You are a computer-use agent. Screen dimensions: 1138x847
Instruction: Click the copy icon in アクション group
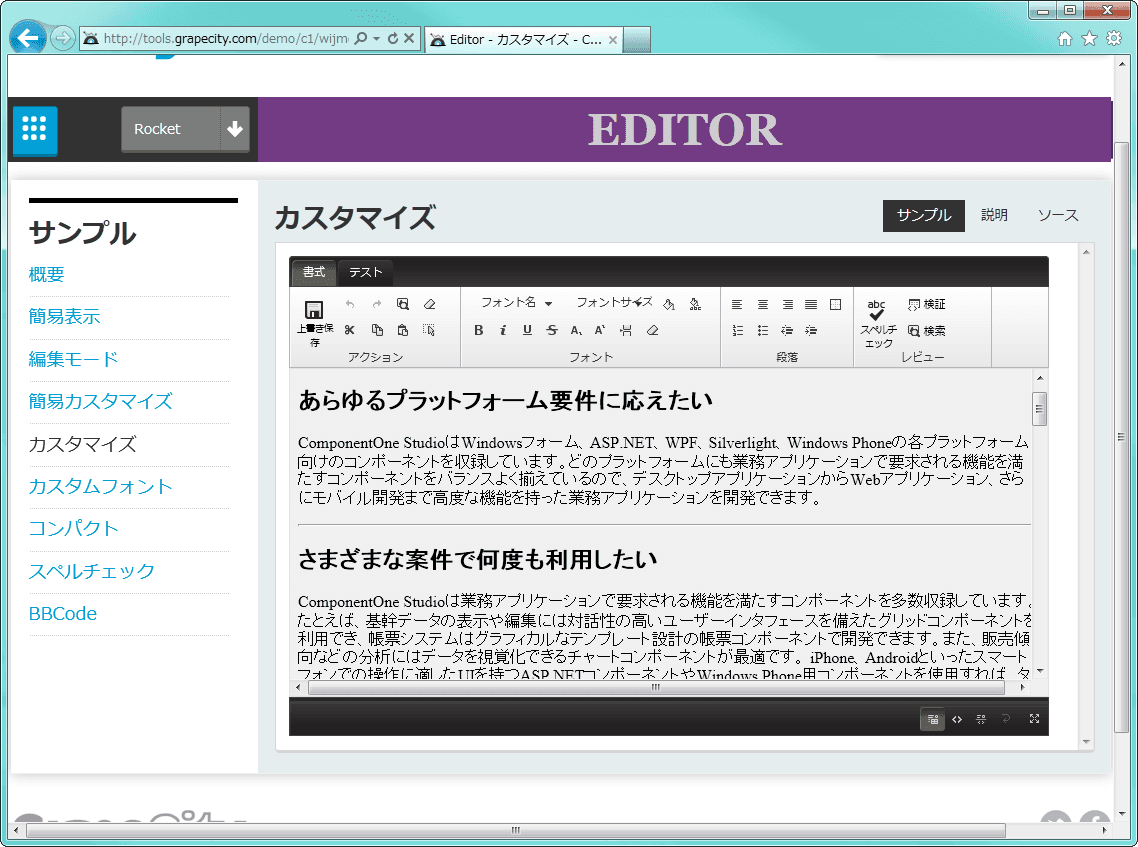[377, 330]
